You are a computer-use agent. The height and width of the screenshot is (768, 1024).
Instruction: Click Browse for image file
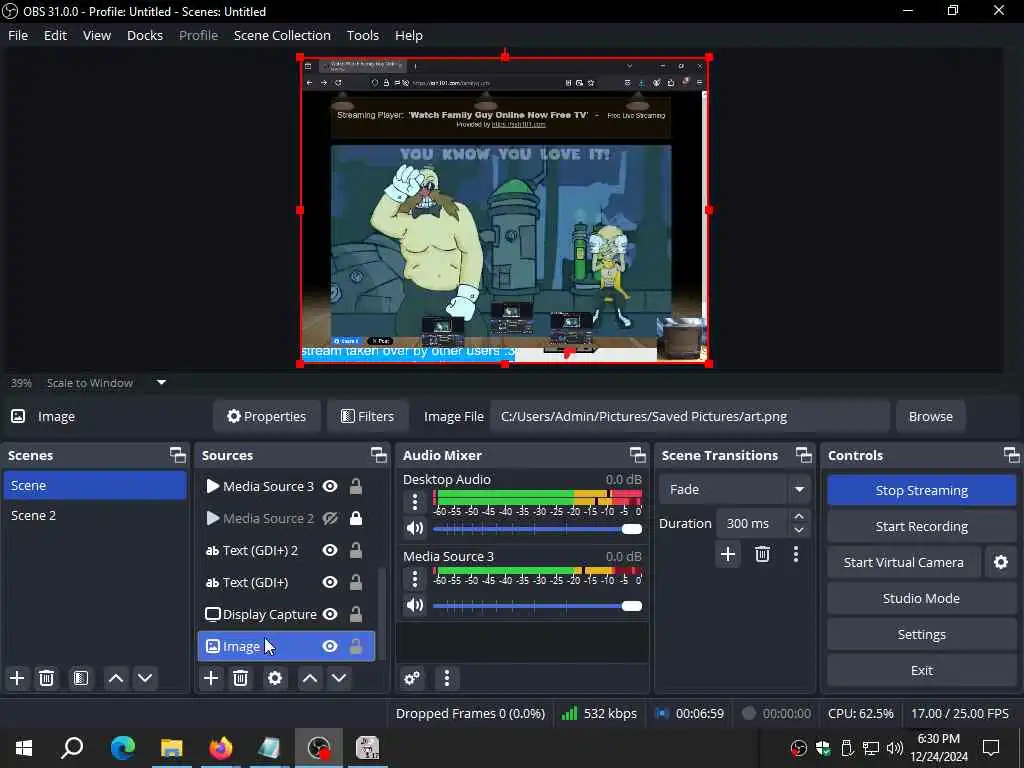tap(931, 416)
